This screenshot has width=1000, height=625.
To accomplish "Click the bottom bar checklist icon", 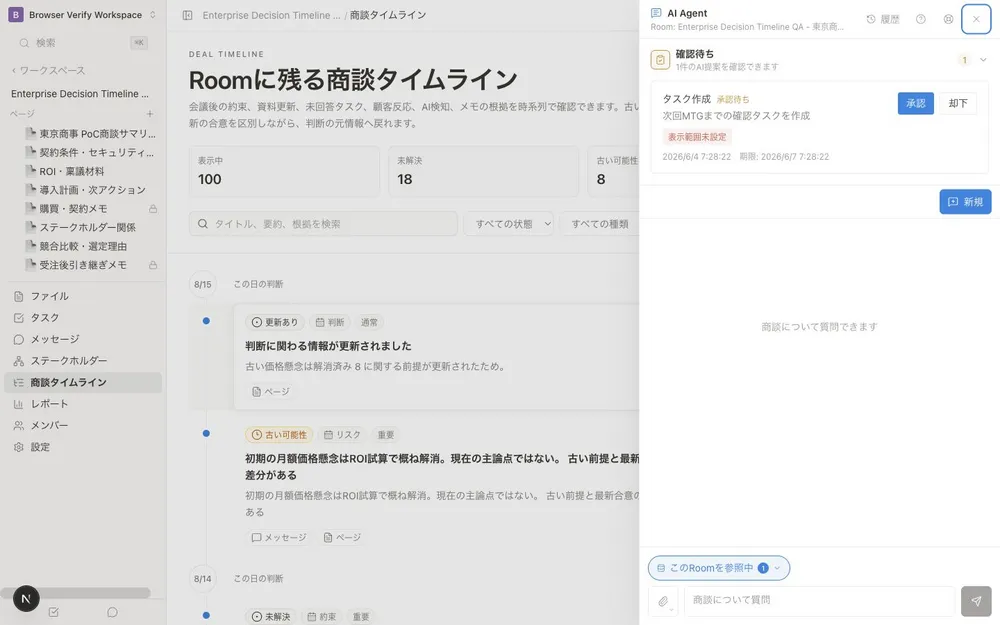I will coord(54,612).
